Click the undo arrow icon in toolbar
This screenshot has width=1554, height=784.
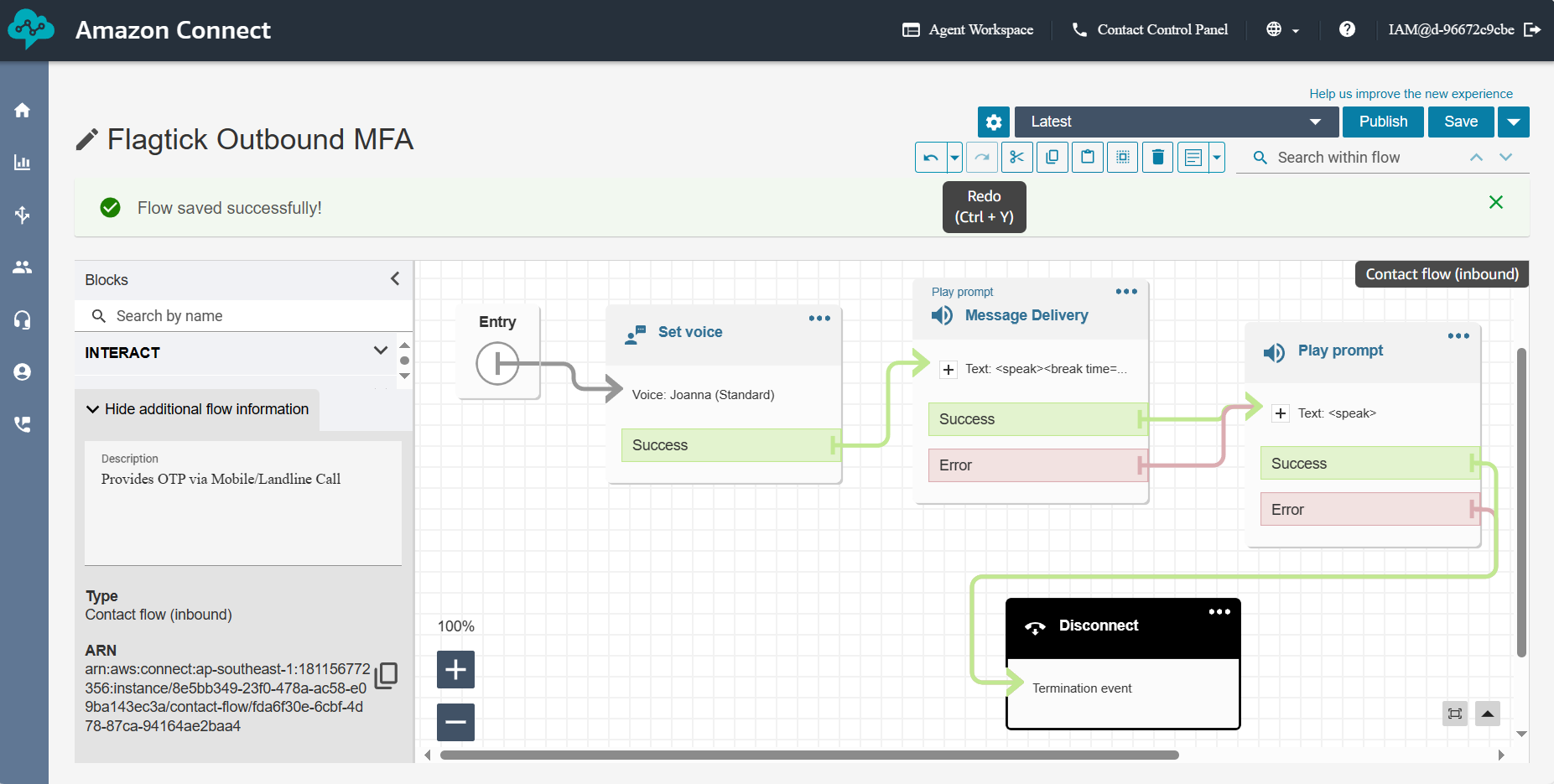pos(931,158)
